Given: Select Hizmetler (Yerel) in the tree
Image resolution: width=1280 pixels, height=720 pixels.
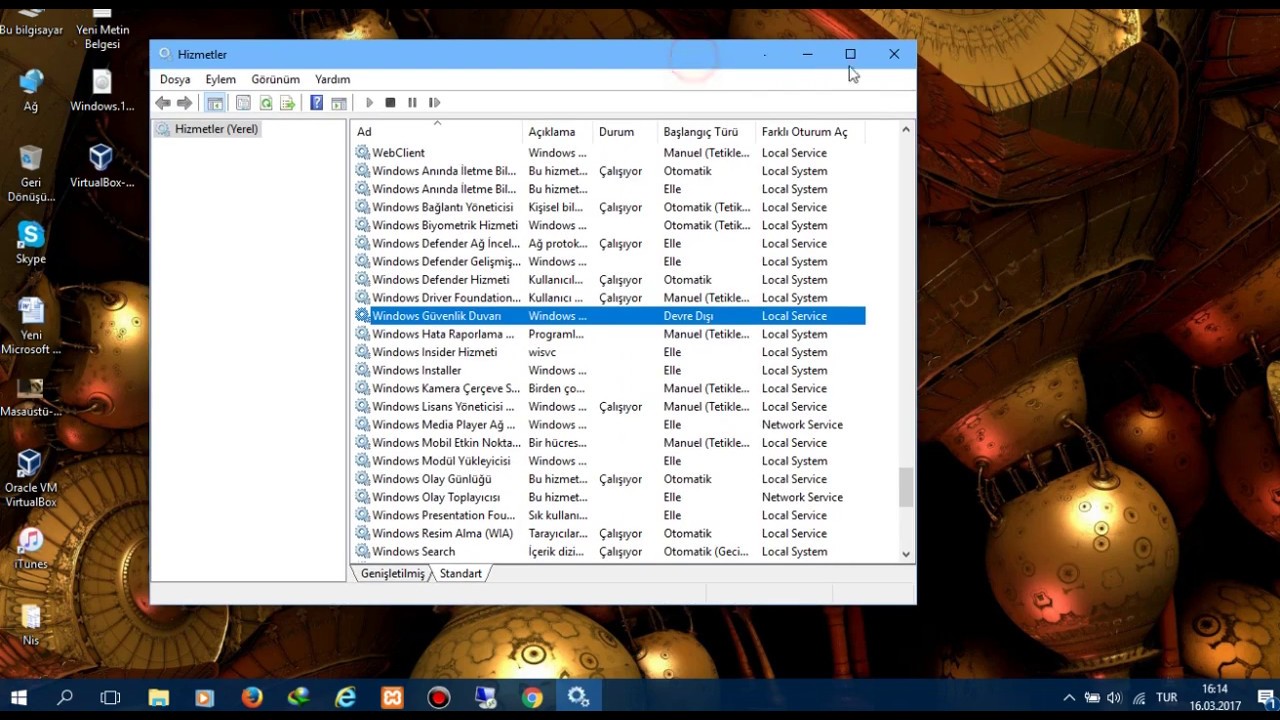Looking at the screenshot, I should pos(208,129).
